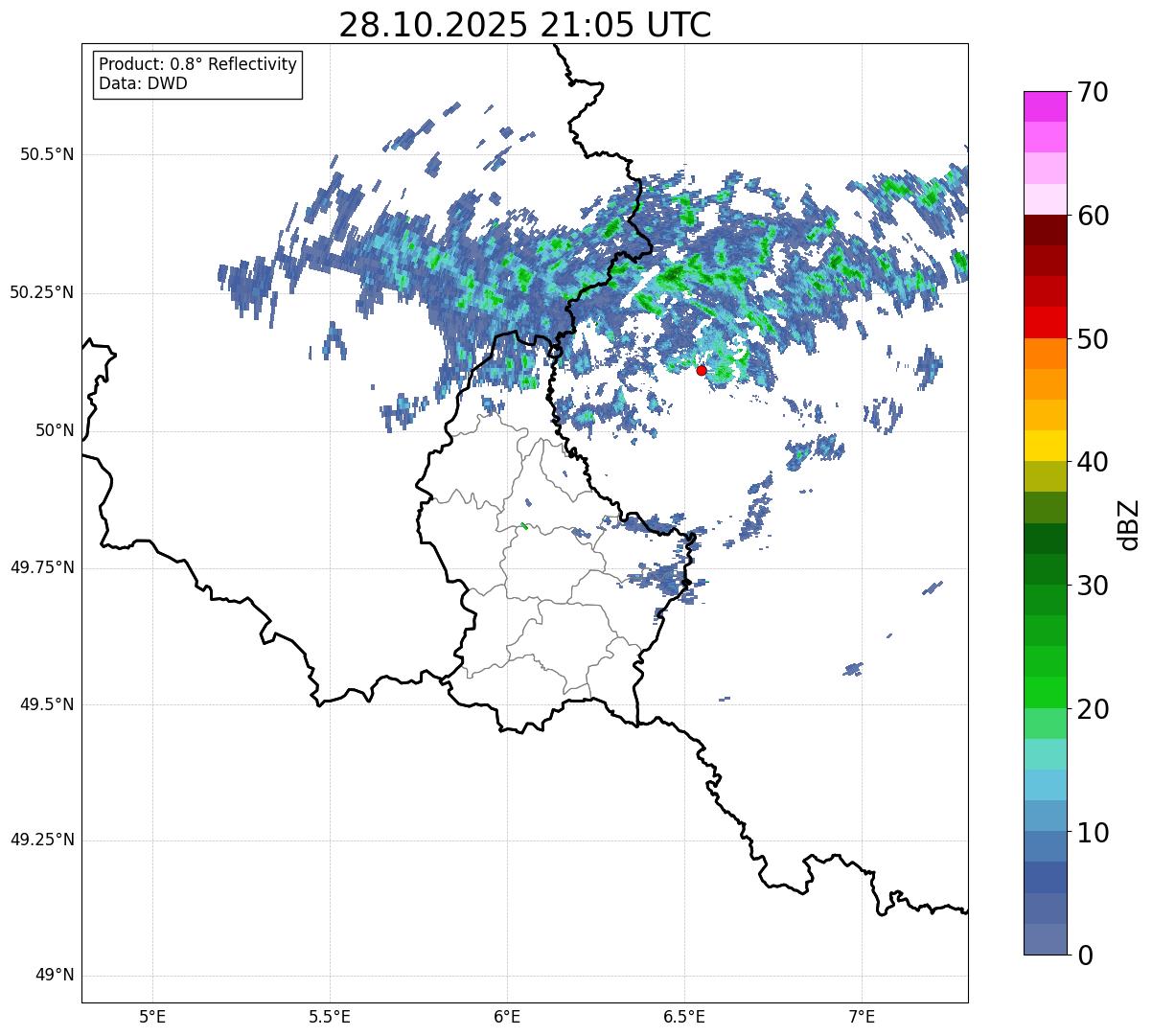The height and width of the screenshot is (1036, 1152).
Task: Click the dark red 58 dBZ colorbar swatch
Action: pyautogui.click(x=1045, y=230)
